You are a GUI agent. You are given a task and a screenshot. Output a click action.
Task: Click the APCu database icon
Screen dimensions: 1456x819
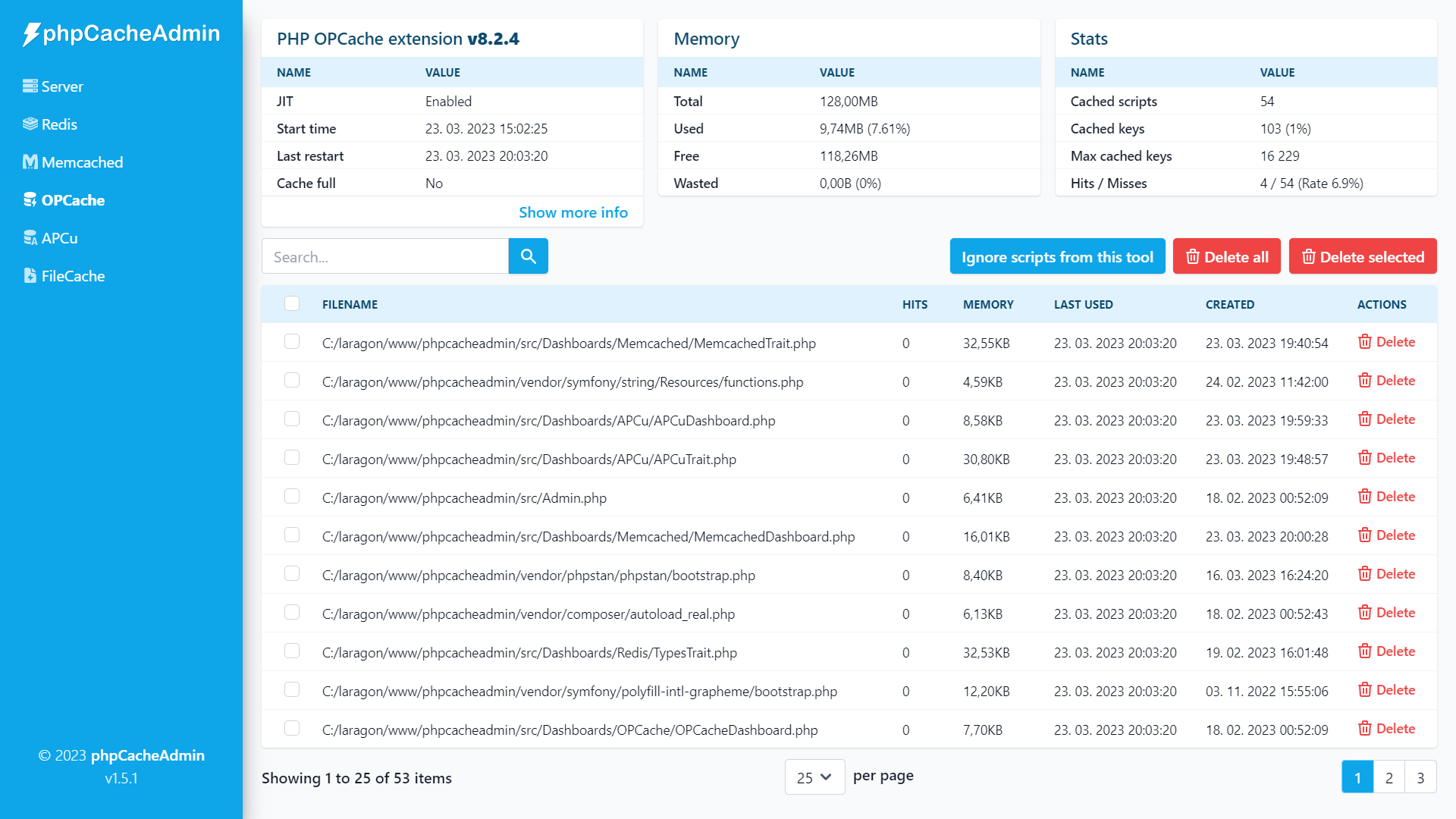pyautogui.click(x=30, y=238)
